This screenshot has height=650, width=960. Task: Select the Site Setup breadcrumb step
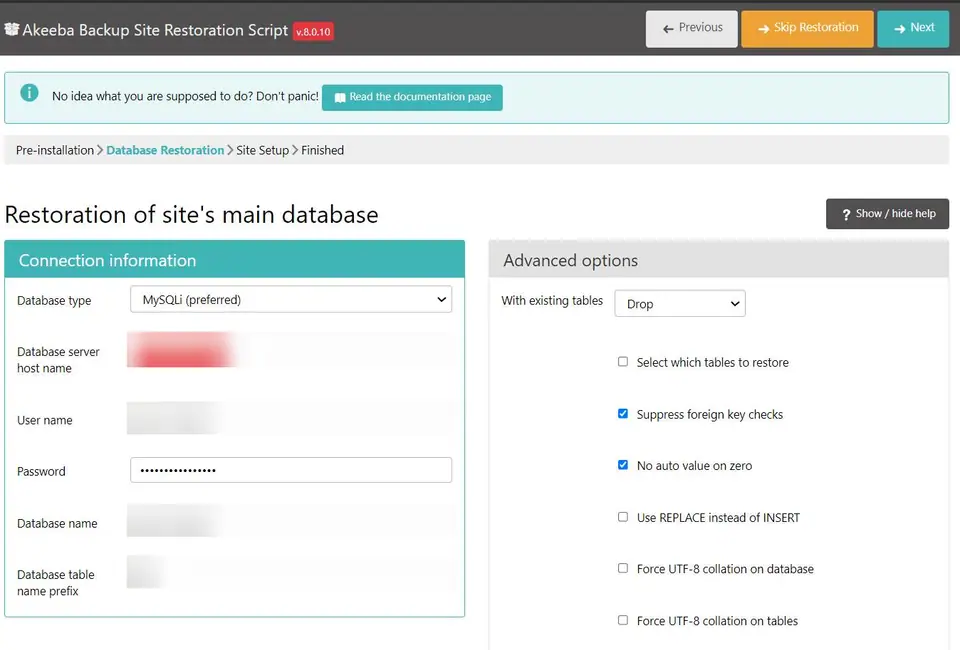coord(262,150)
